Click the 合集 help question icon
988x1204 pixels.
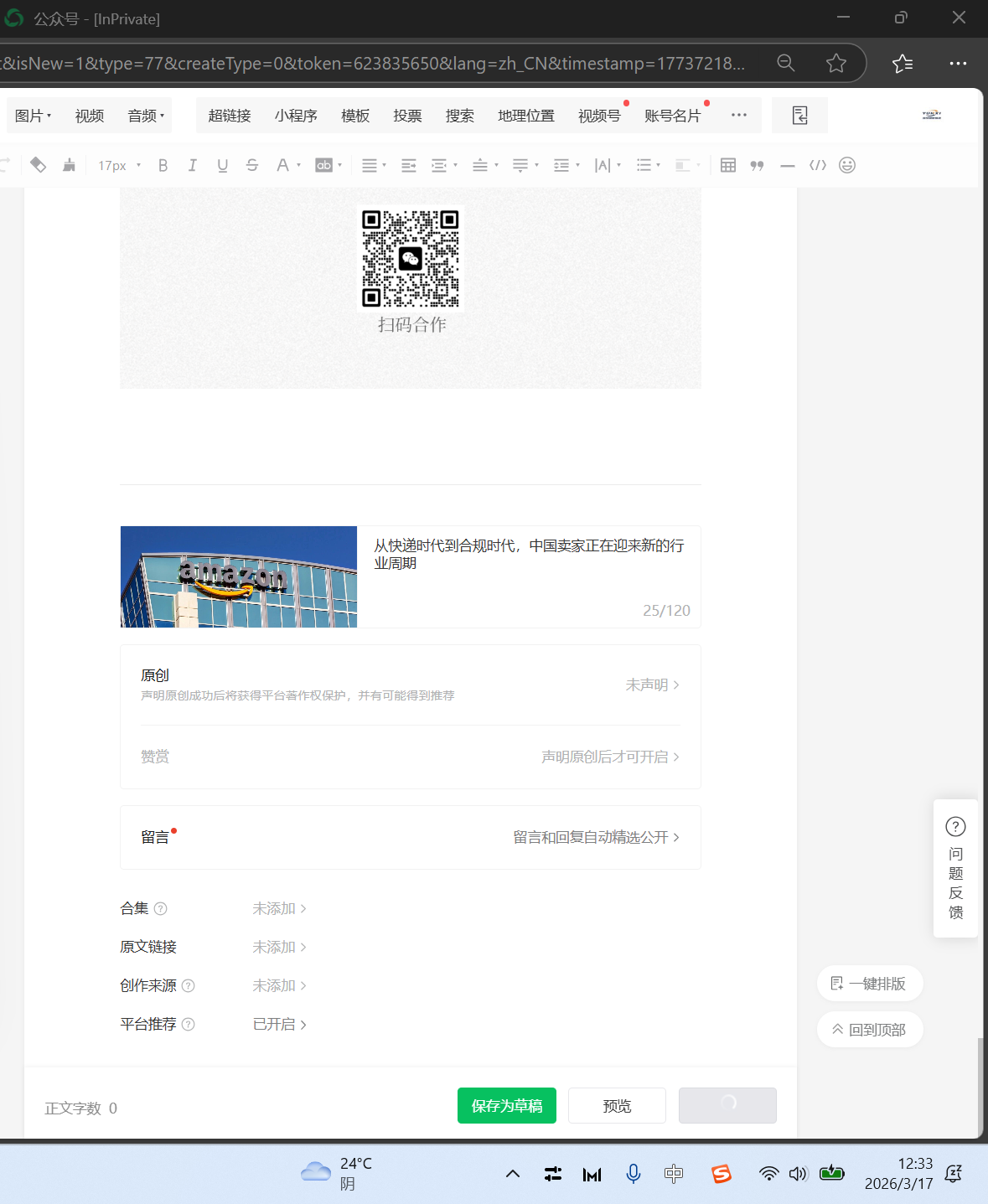[x=161, y=908]
